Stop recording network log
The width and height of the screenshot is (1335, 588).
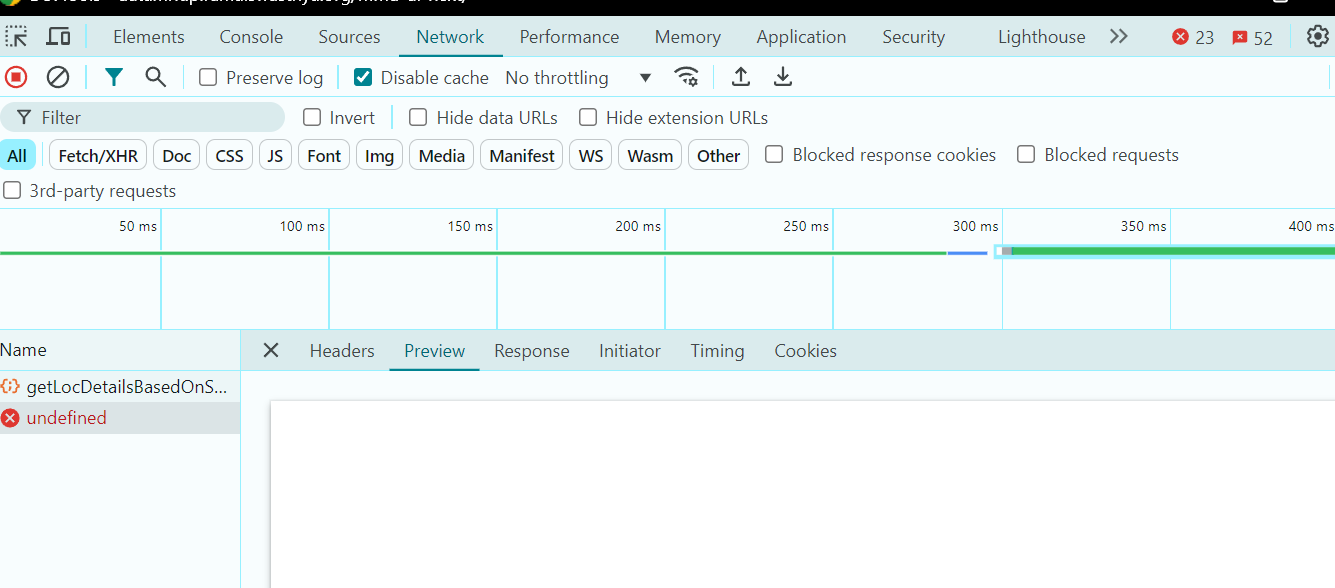coord(16,77)
